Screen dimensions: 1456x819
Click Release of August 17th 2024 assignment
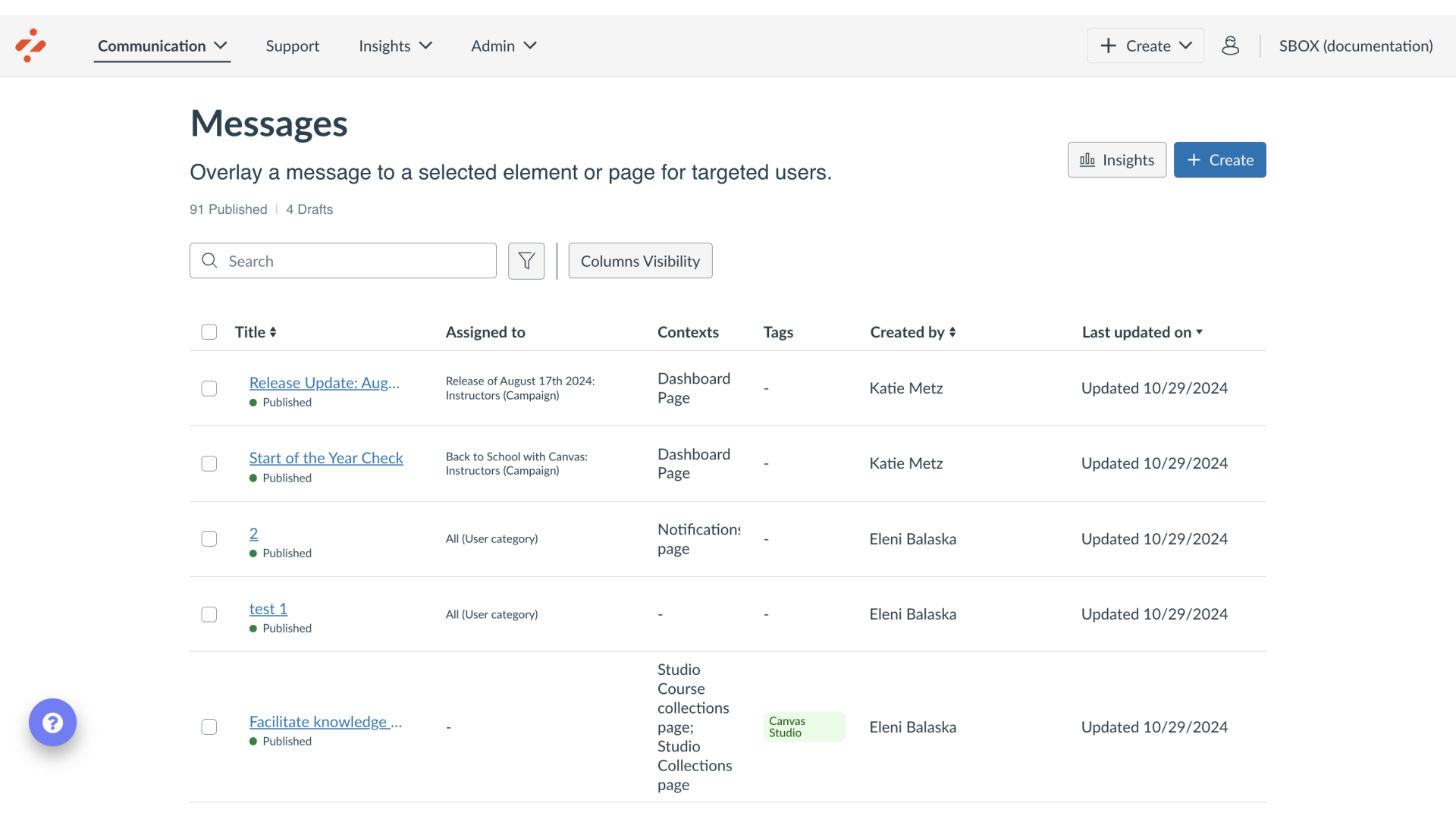[520, 388]
